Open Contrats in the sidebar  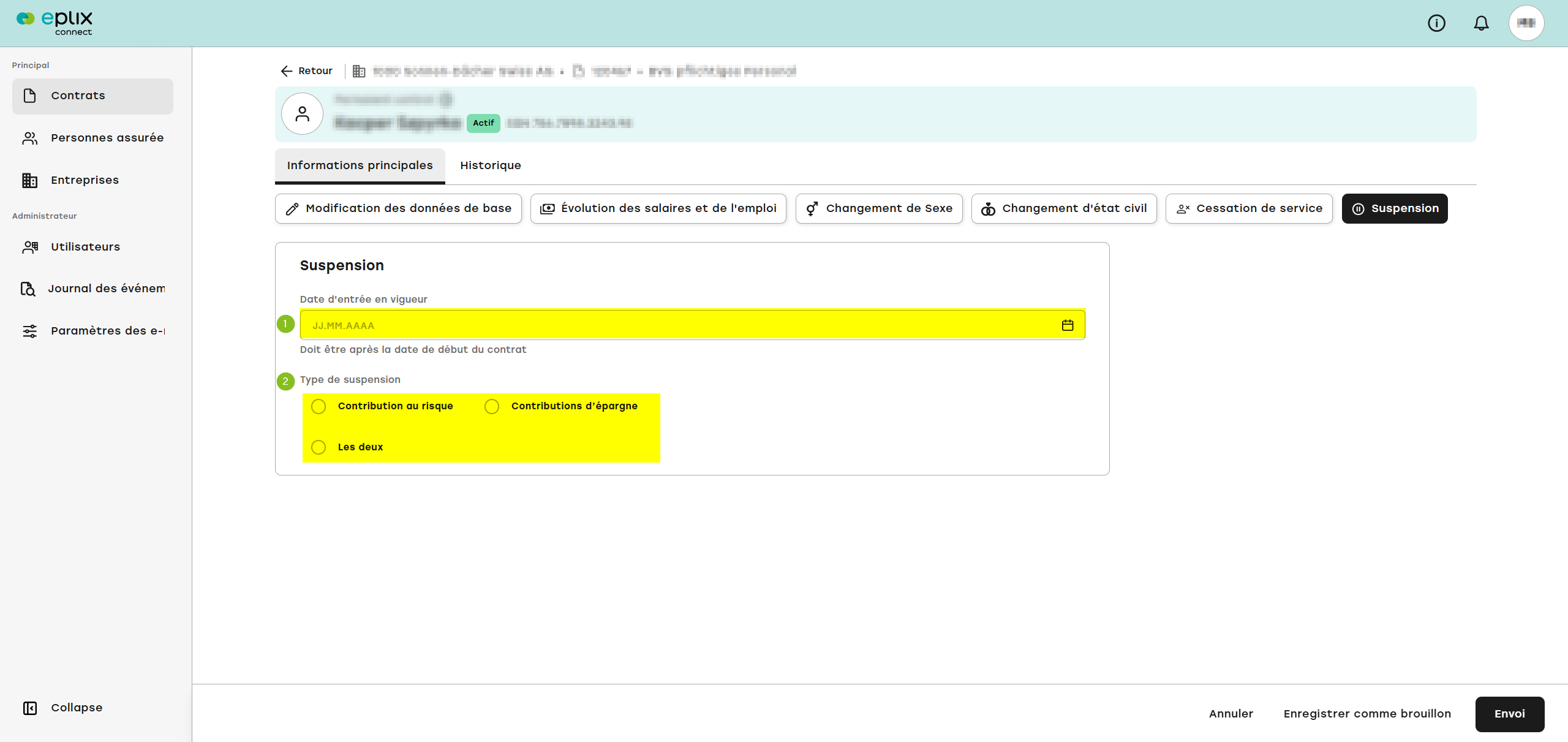tap(92, 96)
